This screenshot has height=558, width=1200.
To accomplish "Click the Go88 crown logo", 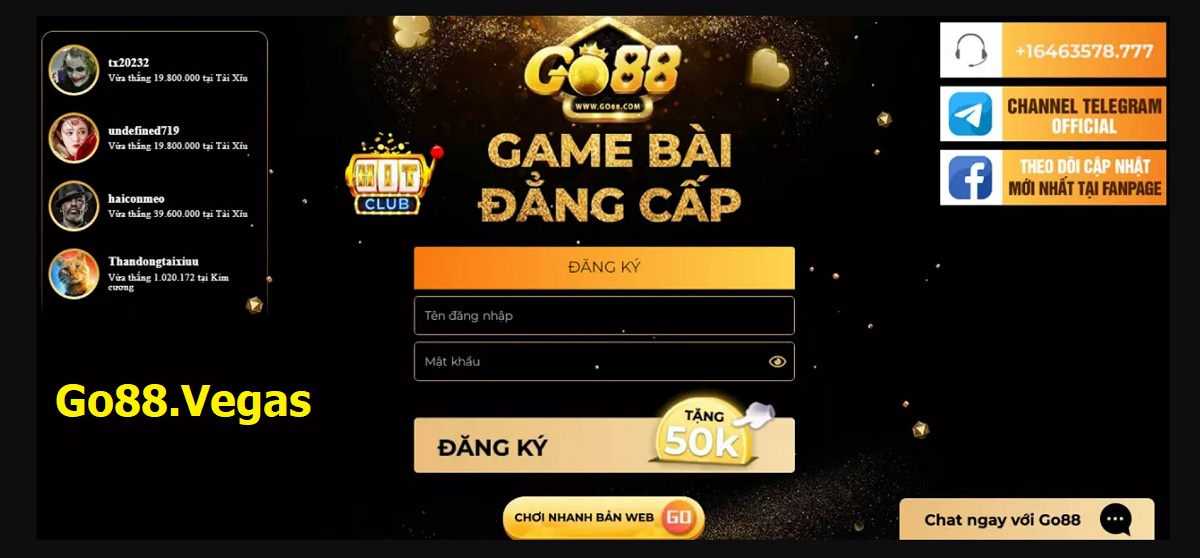I will pos(602,68).
